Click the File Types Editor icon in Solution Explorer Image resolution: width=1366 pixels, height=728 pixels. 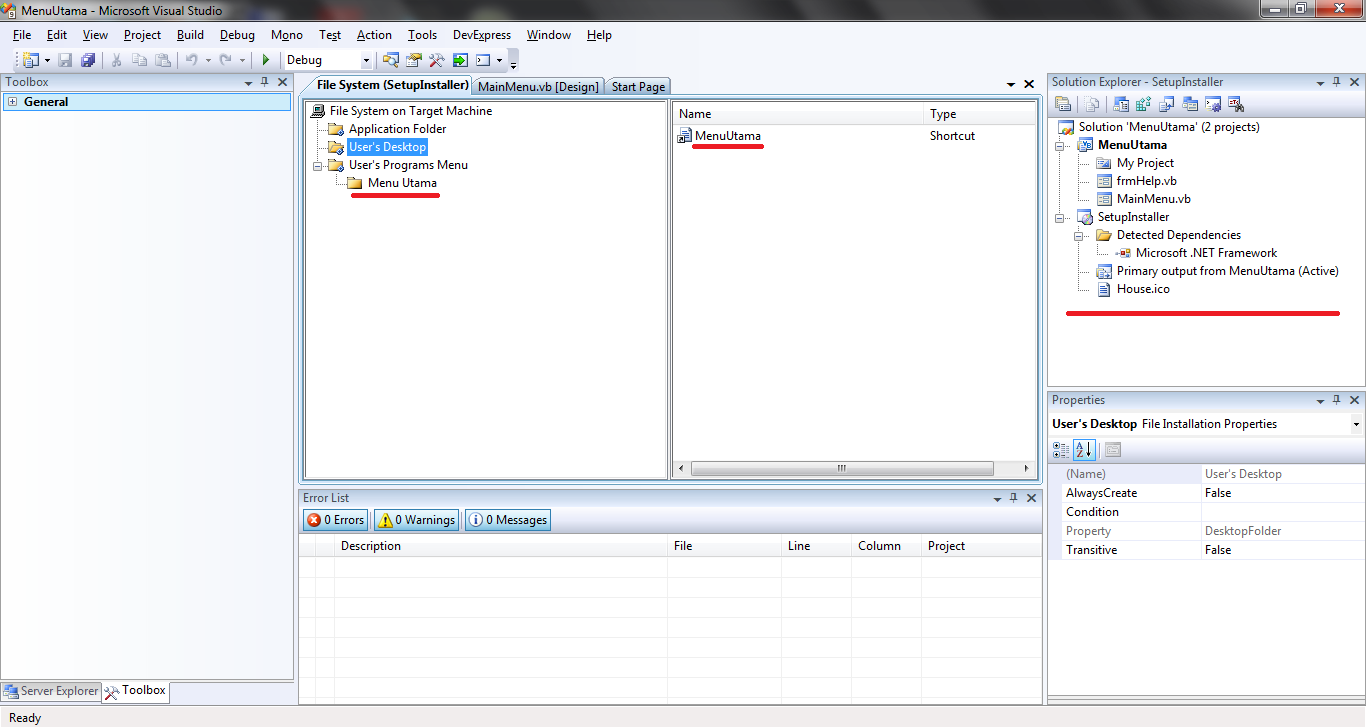click(1167, 103)
